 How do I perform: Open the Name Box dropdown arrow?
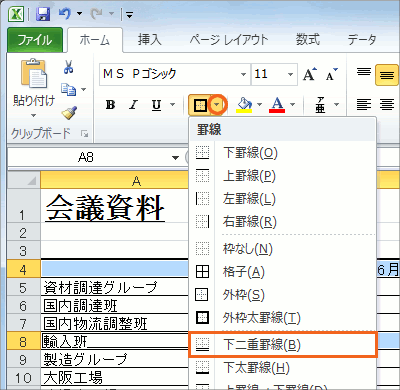[x=175, y=158]
